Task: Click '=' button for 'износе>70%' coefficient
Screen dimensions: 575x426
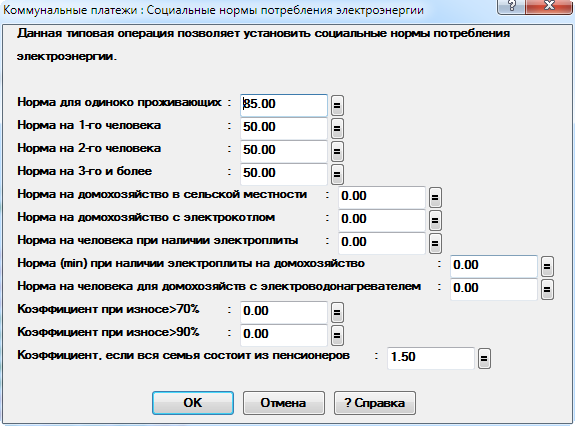Action: click(x=337, y=312)
